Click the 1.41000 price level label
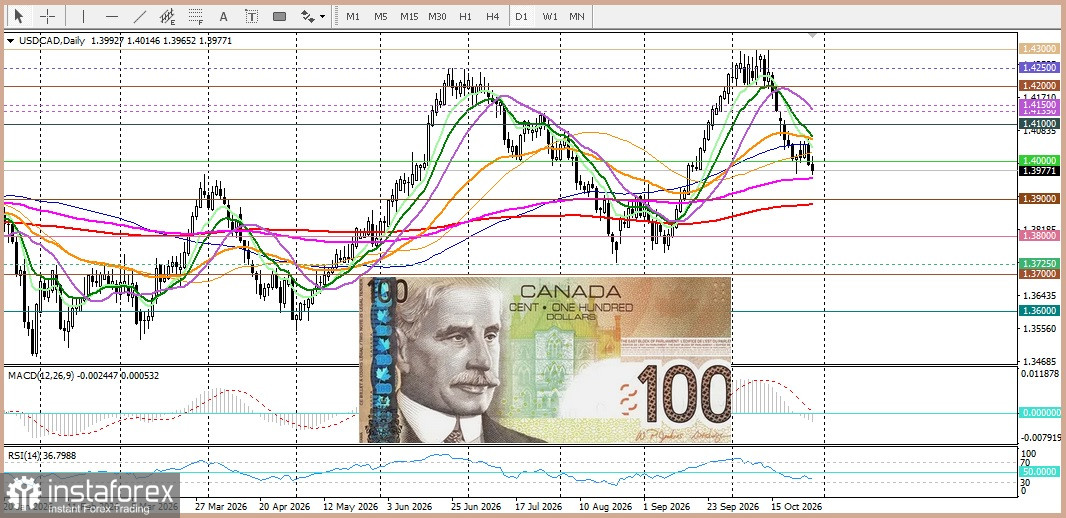The image size is (1066, 518). (1039, 124)
